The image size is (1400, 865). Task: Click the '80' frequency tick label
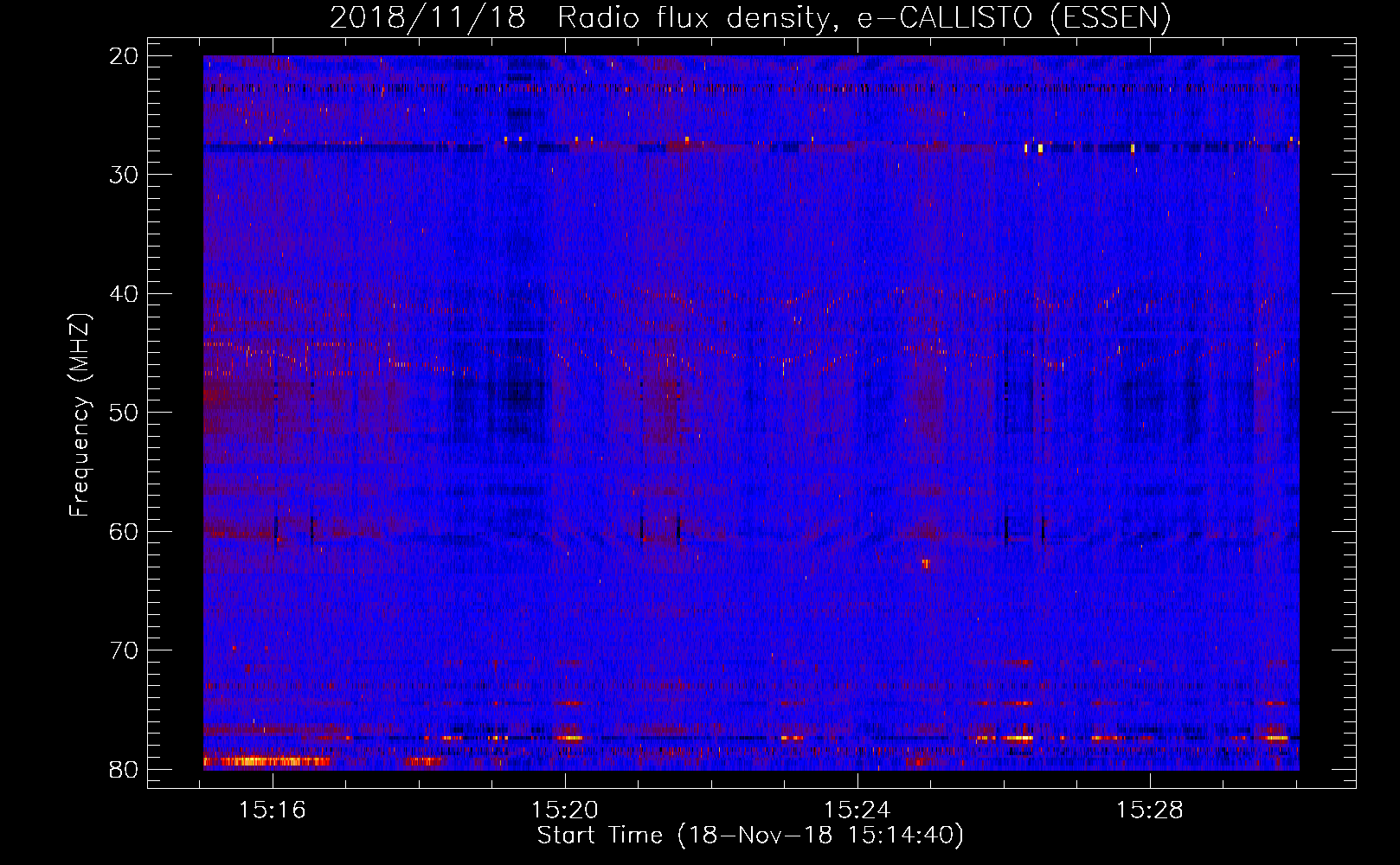[124, 770]
